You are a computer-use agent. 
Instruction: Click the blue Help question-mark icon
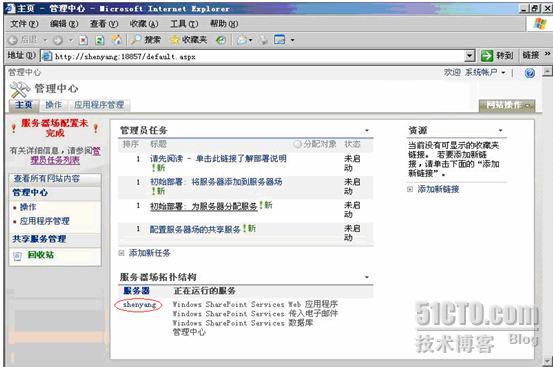[x=530, y=73]
